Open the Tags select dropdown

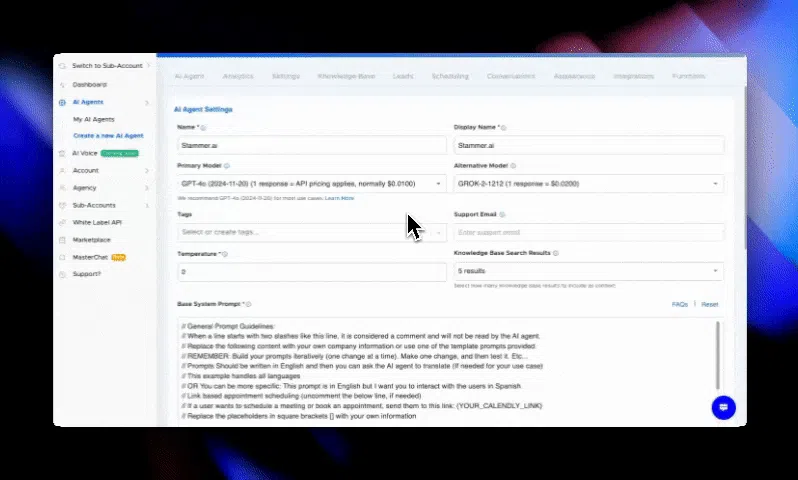point(312,232)
